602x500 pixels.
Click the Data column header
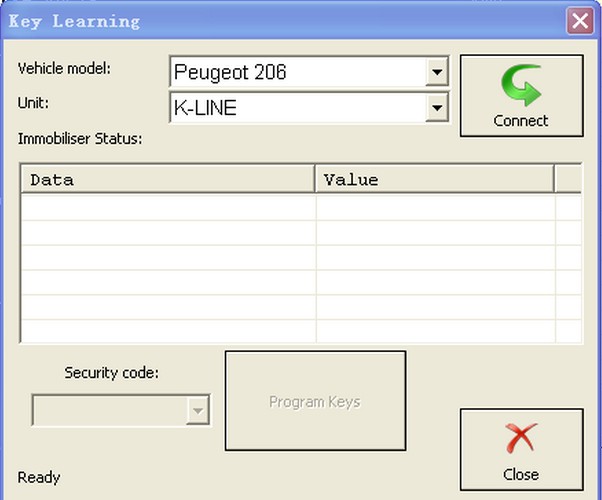pyautogui.click(x=168, y=179)
